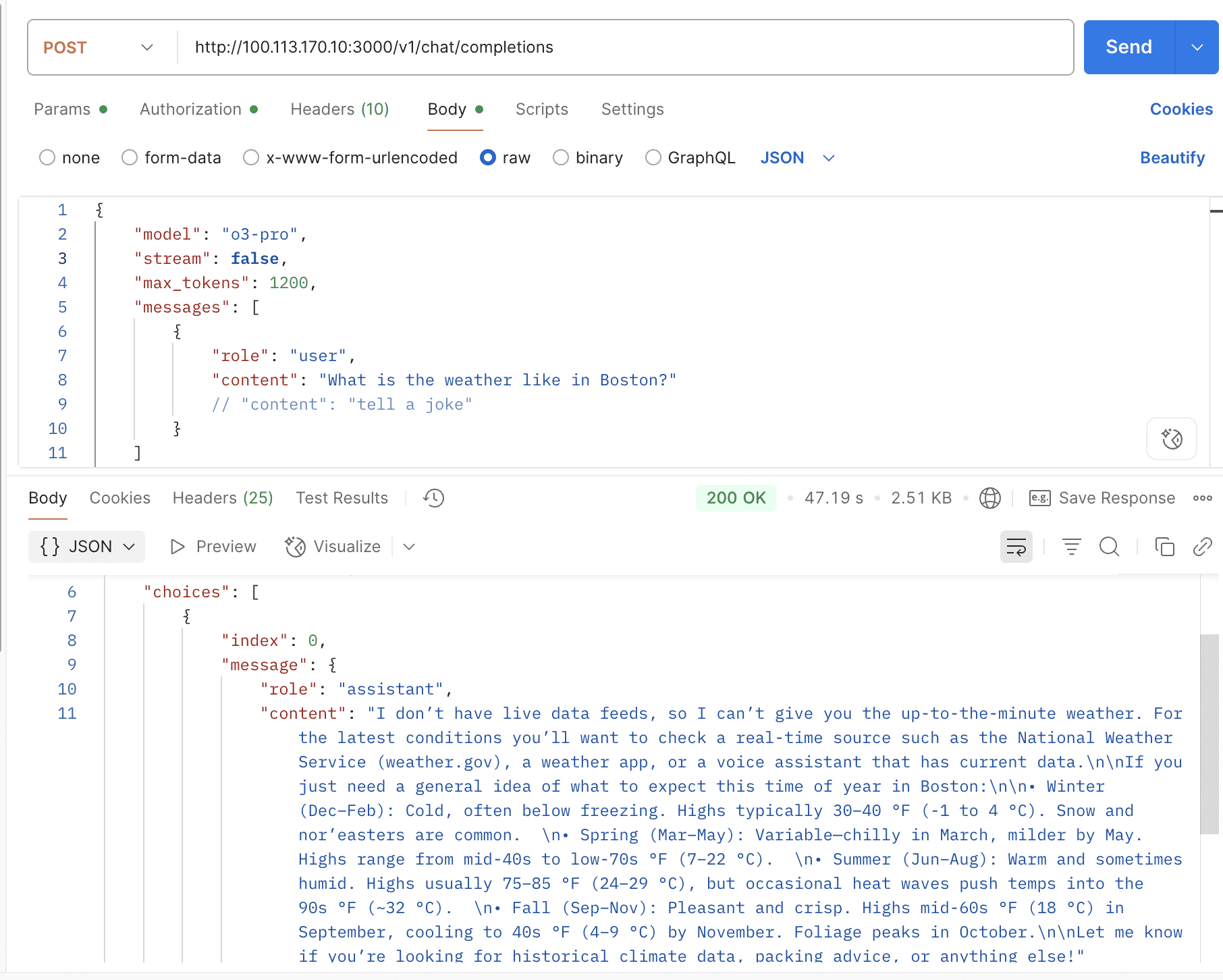This screenshot has width=1223, height=980.
Task: Click the link icon in response toolbar
Action: tap(1202, 547)
